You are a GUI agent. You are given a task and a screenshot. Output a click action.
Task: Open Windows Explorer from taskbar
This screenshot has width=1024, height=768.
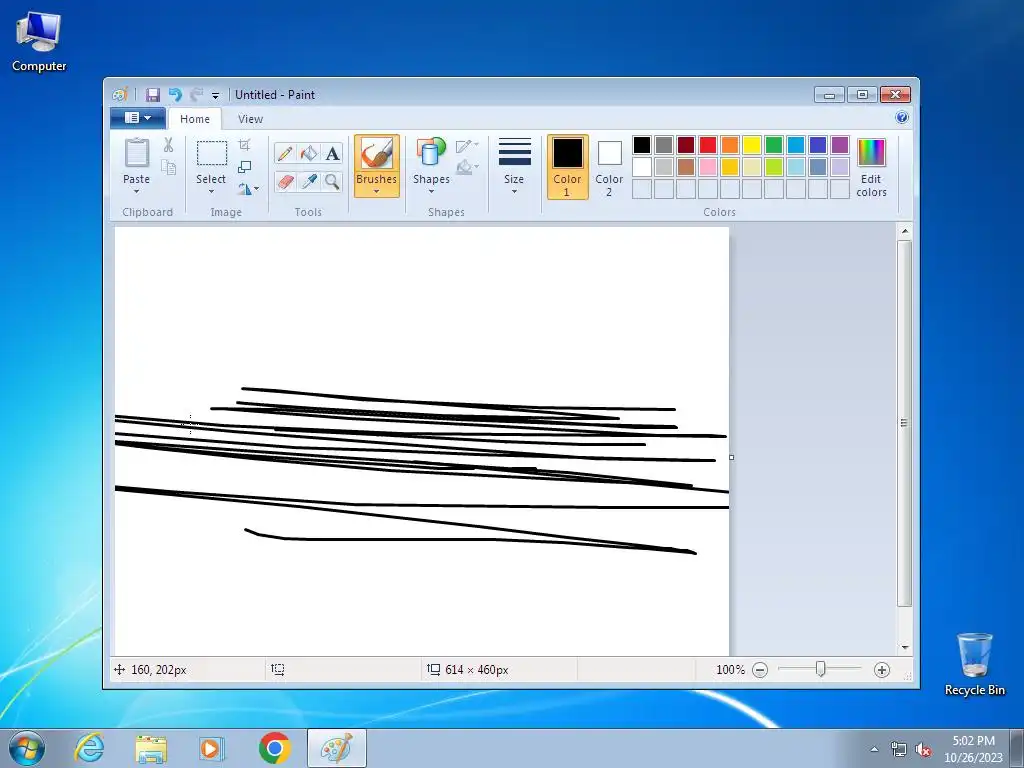coord(151,748)
